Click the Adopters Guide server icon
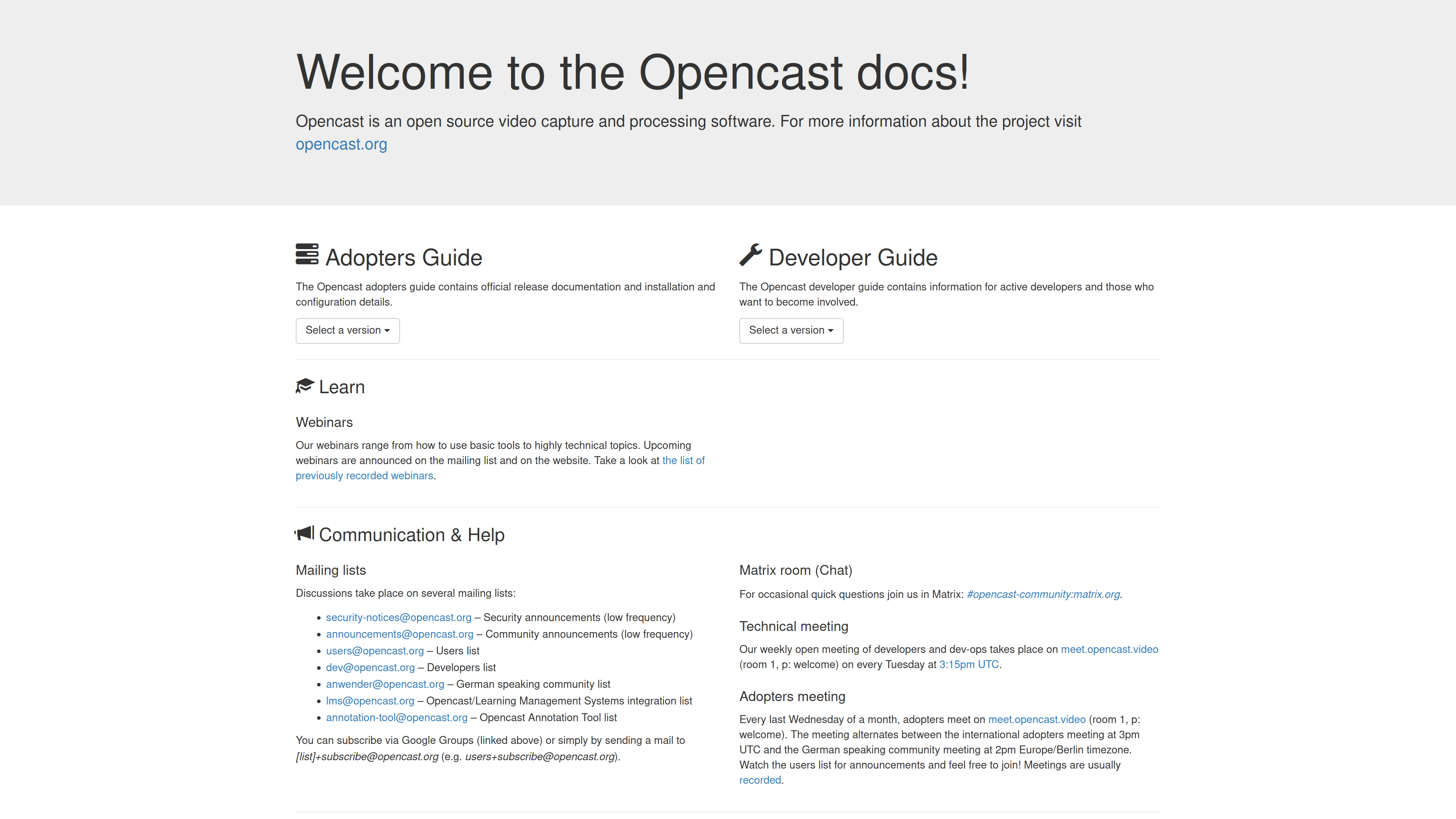Screen dimensions: 1456x819 pos(307,254)
